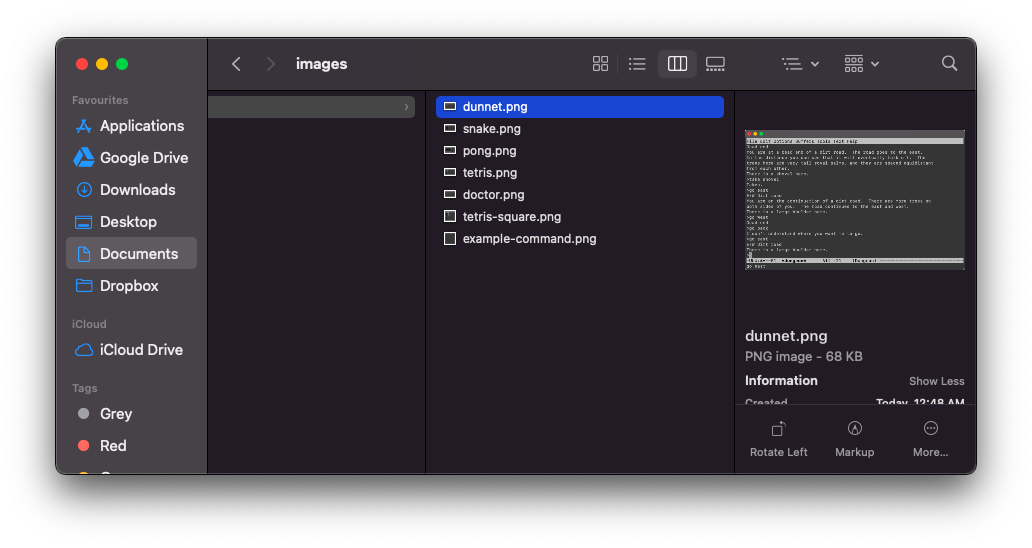Screen dimensions: 1032x548
Task: Open iCloud Drive in the sidebar
Action: (141, 350)
